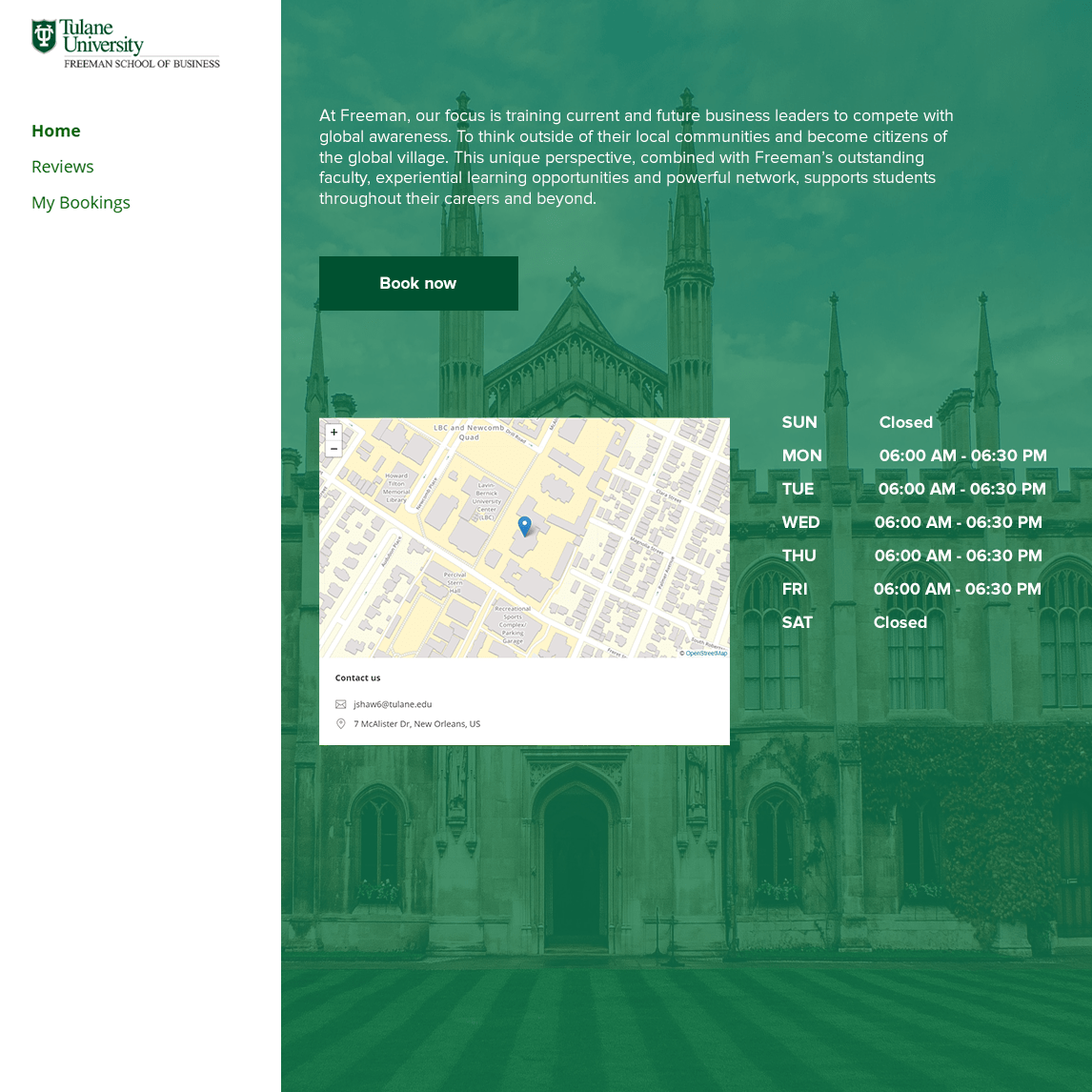Screen dimensions: 1092x1092
Task: Click the envelope icon beside the email
Action: (341, 704)
